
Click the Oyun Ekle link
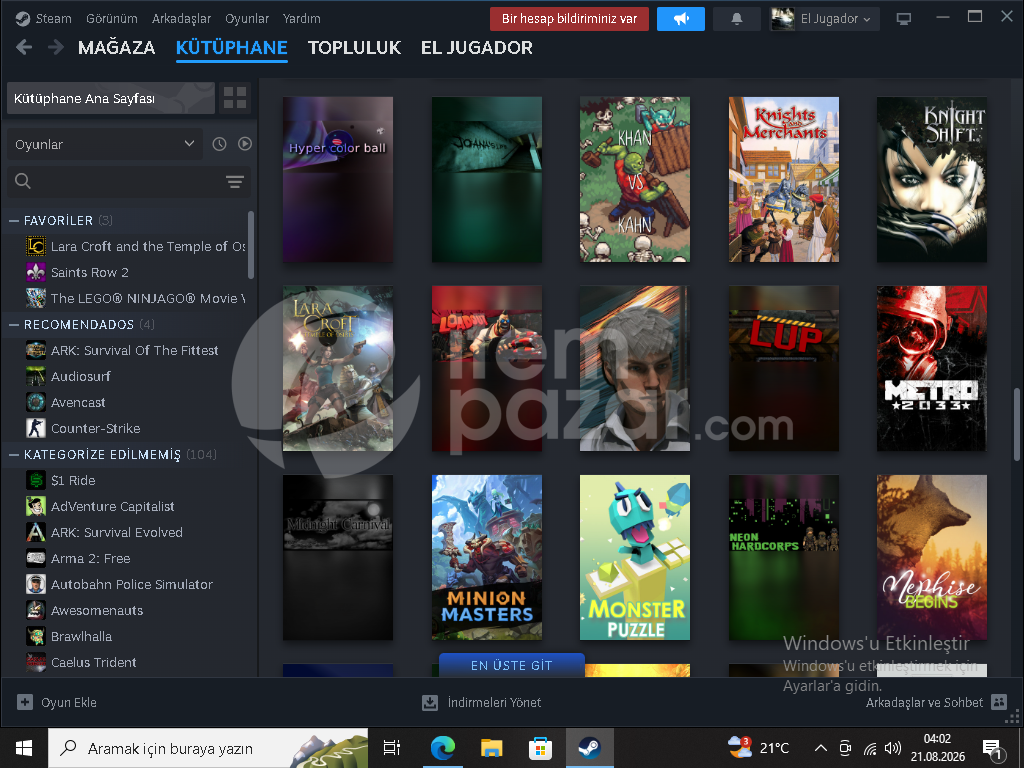(69, 702)
